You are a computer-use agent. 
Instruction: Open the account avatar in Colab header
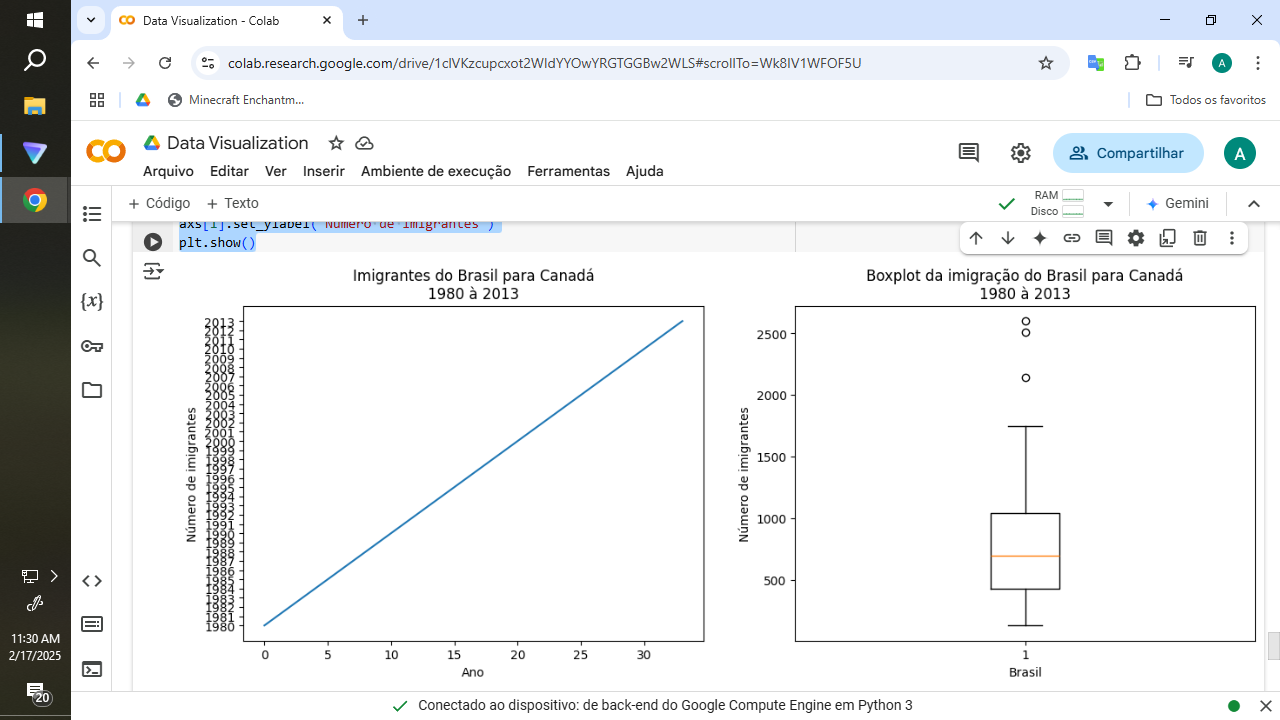pyautogui.click(x=1240, y=153)
